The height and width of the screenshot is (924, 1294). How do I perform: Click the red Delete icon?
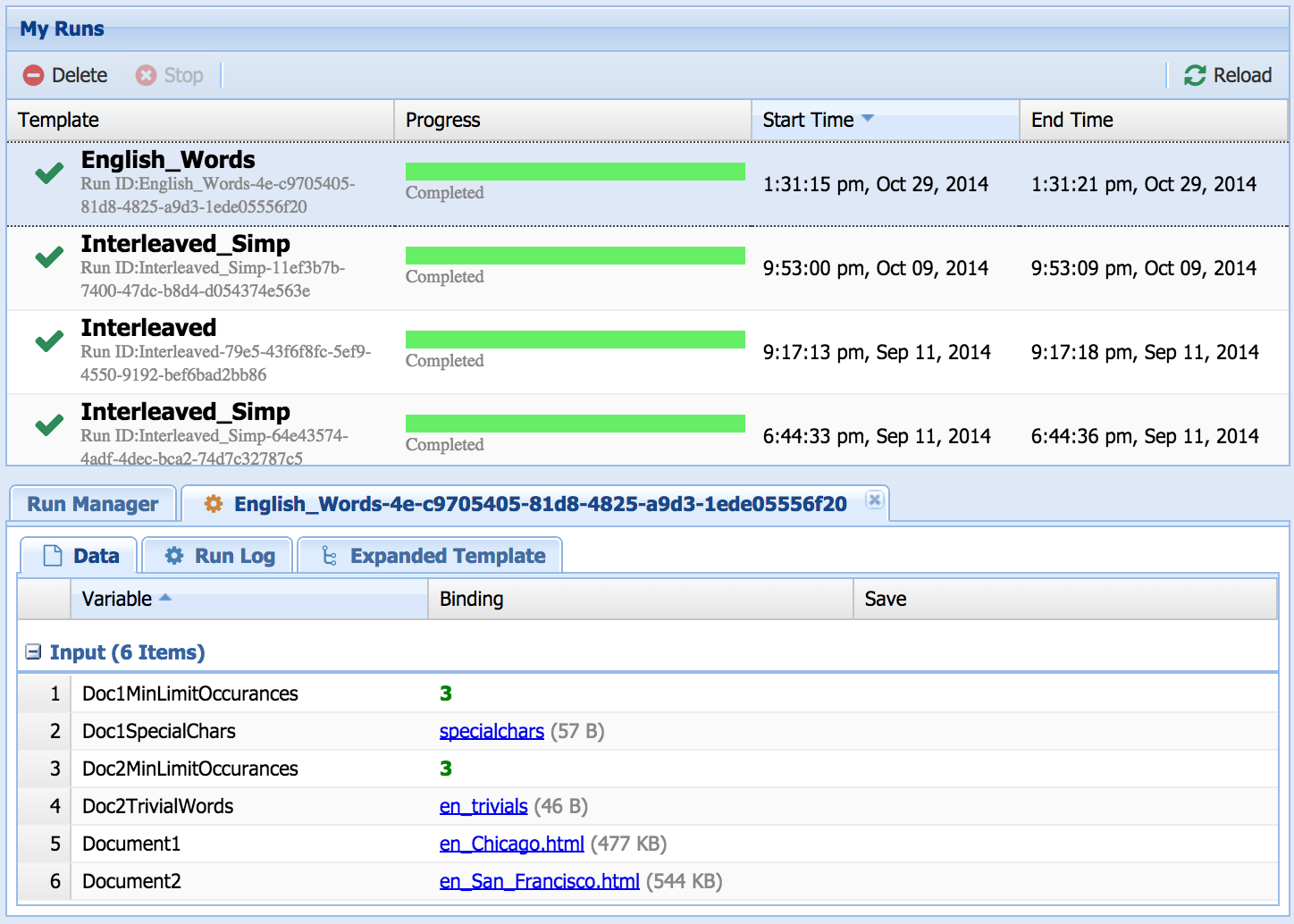pos(33,76)
